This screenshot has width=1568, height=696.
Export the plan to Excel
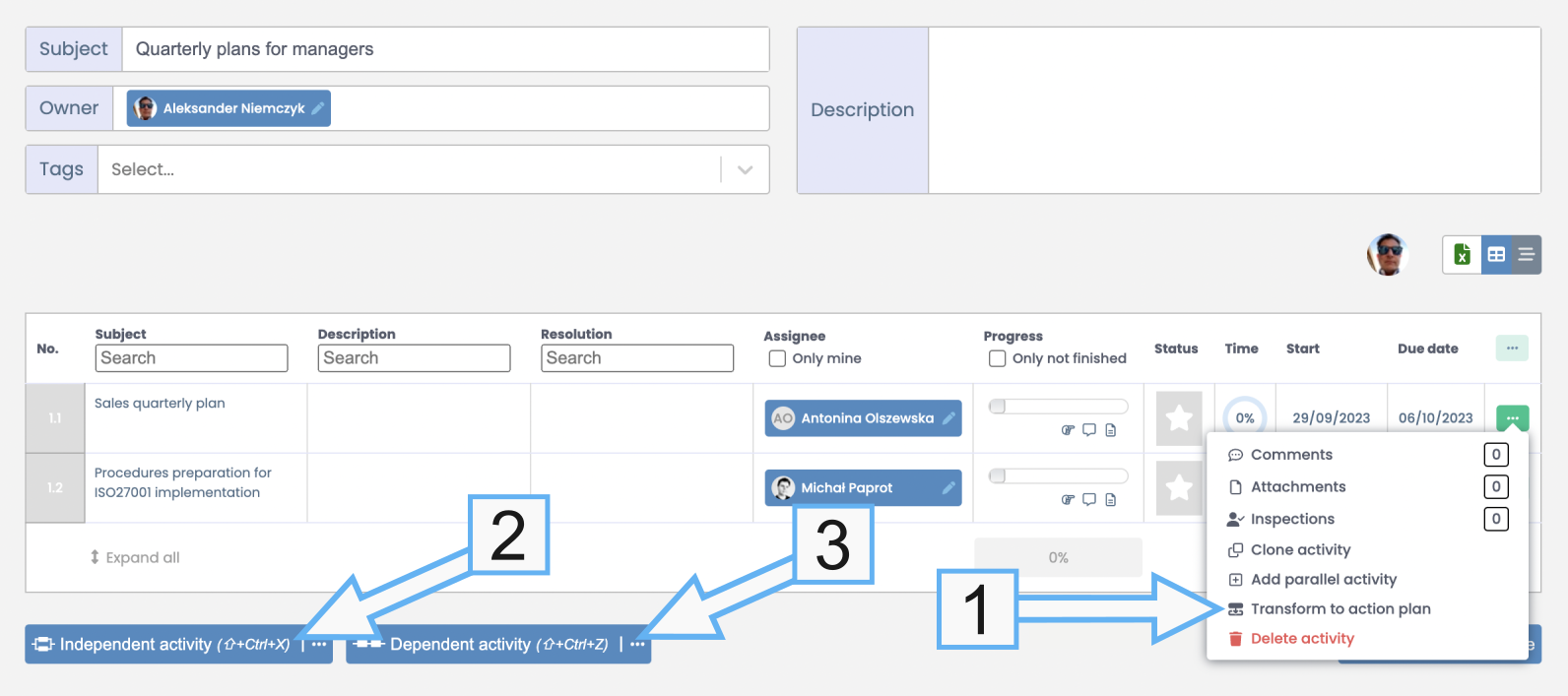pyautogui.click(x=1462, y=255)
